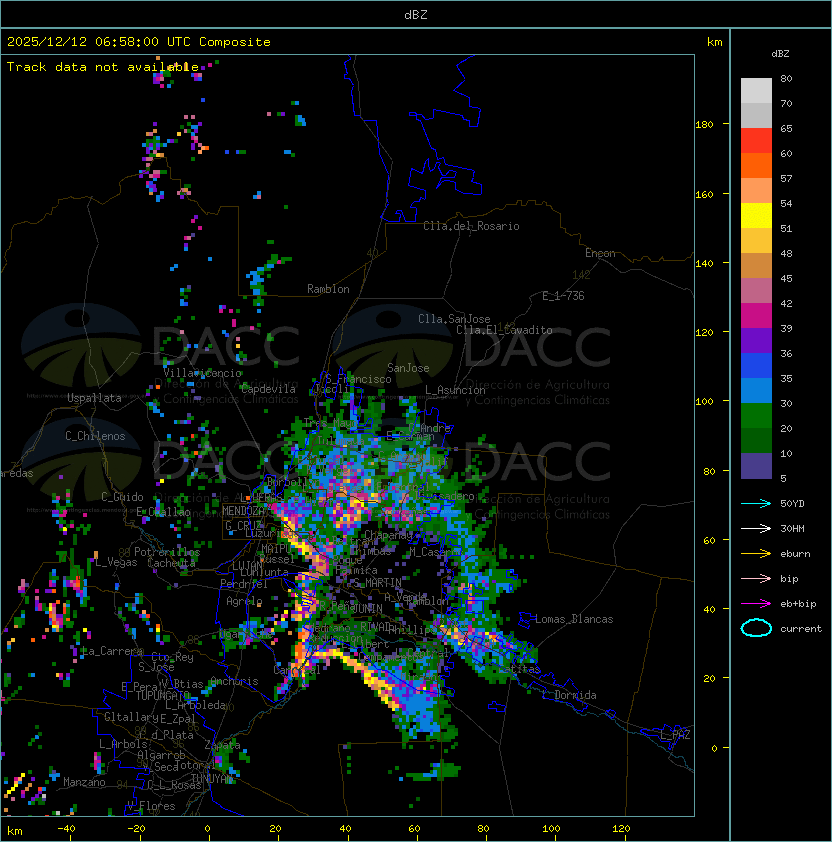Click the 'L_PAZ' map label
Screen dimensions: 832x842
tap(675, 735)
